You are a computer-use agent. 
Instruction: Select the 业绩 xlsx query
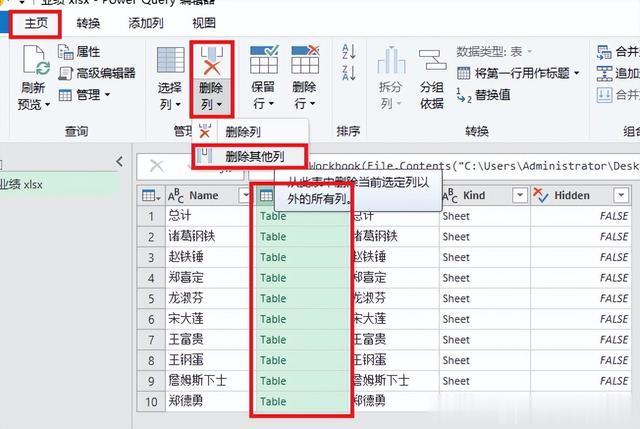pos(57,184)
